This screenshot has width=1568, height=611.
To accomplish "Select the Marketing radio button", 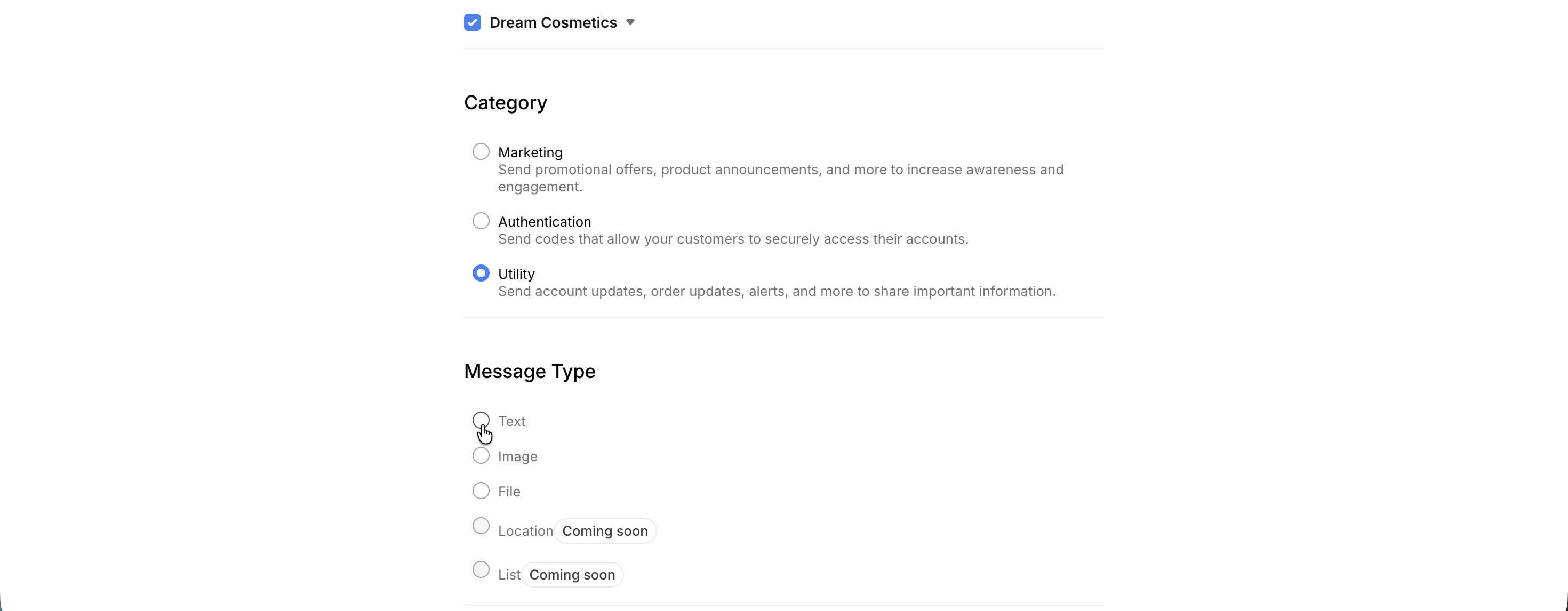I will point(481,151).
